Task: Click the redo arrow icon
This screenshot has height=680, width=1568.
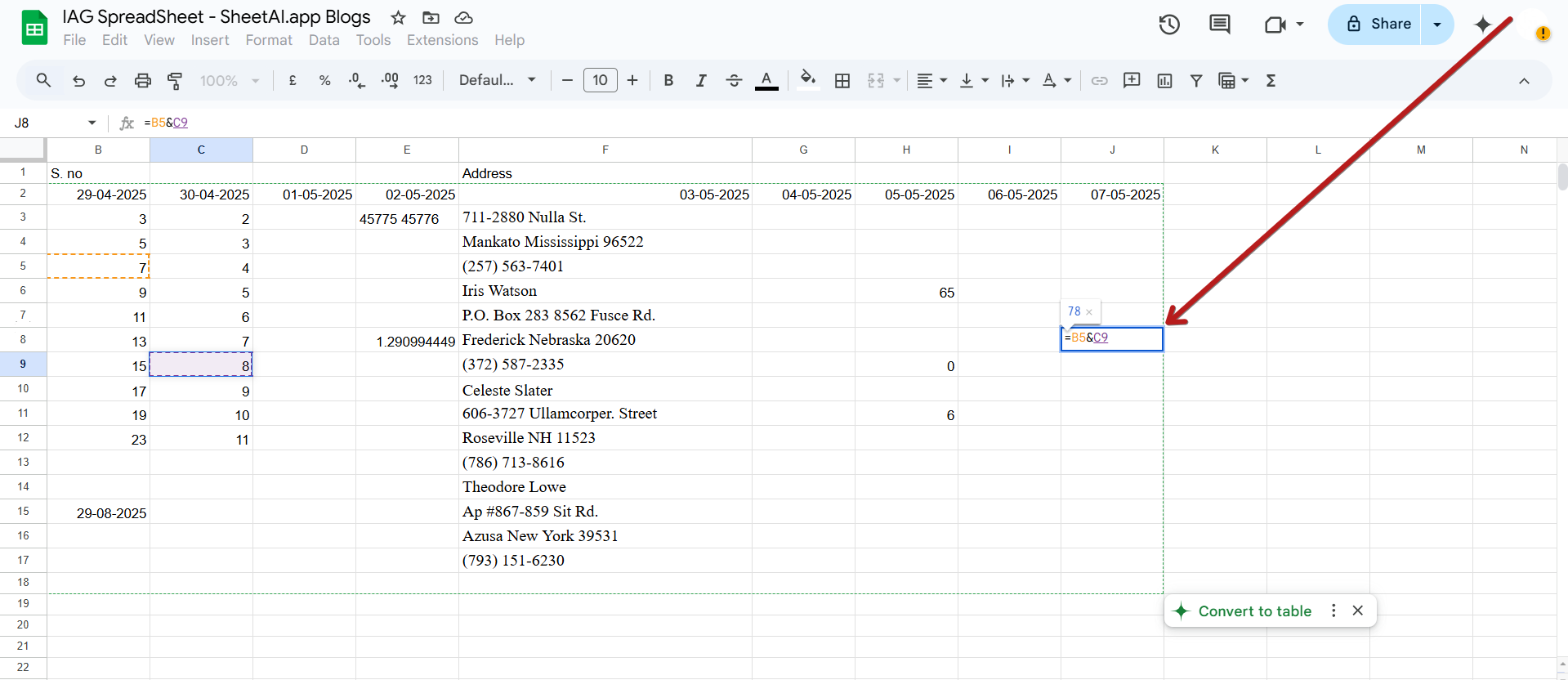Action: tap(110, 80)
